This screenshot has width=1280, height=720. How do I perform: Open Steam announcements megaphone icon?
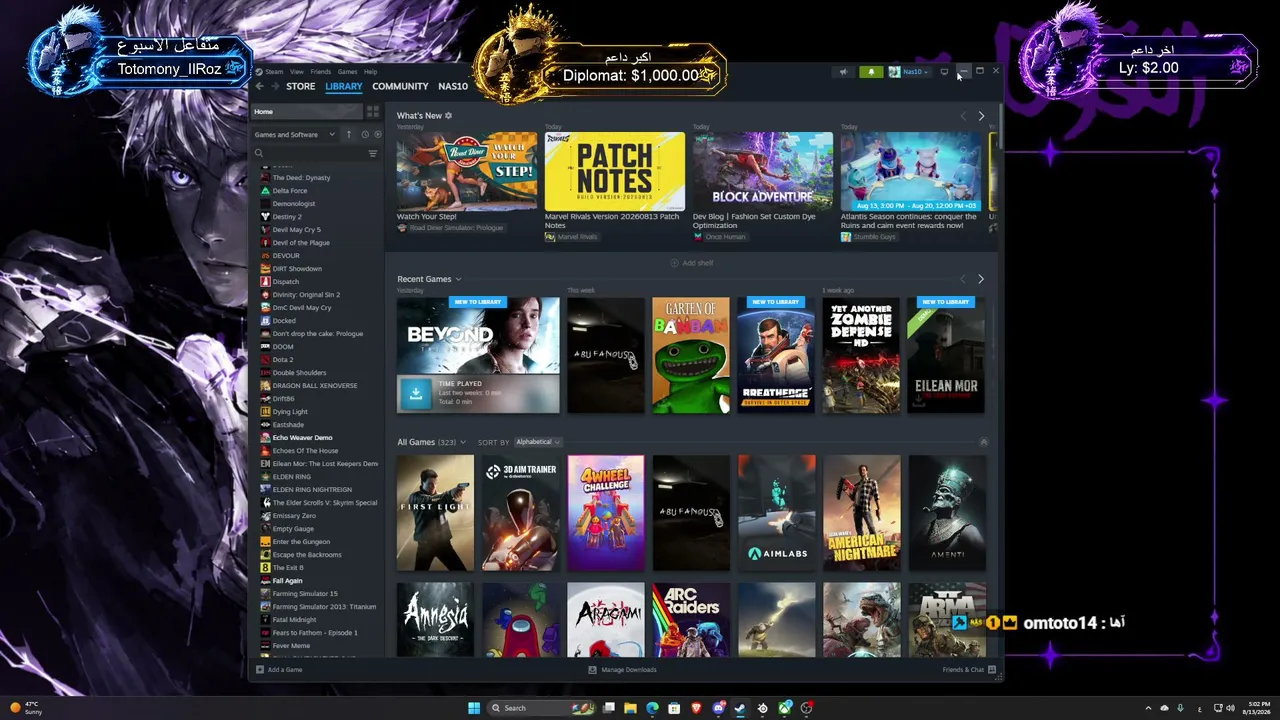[843, 72]
